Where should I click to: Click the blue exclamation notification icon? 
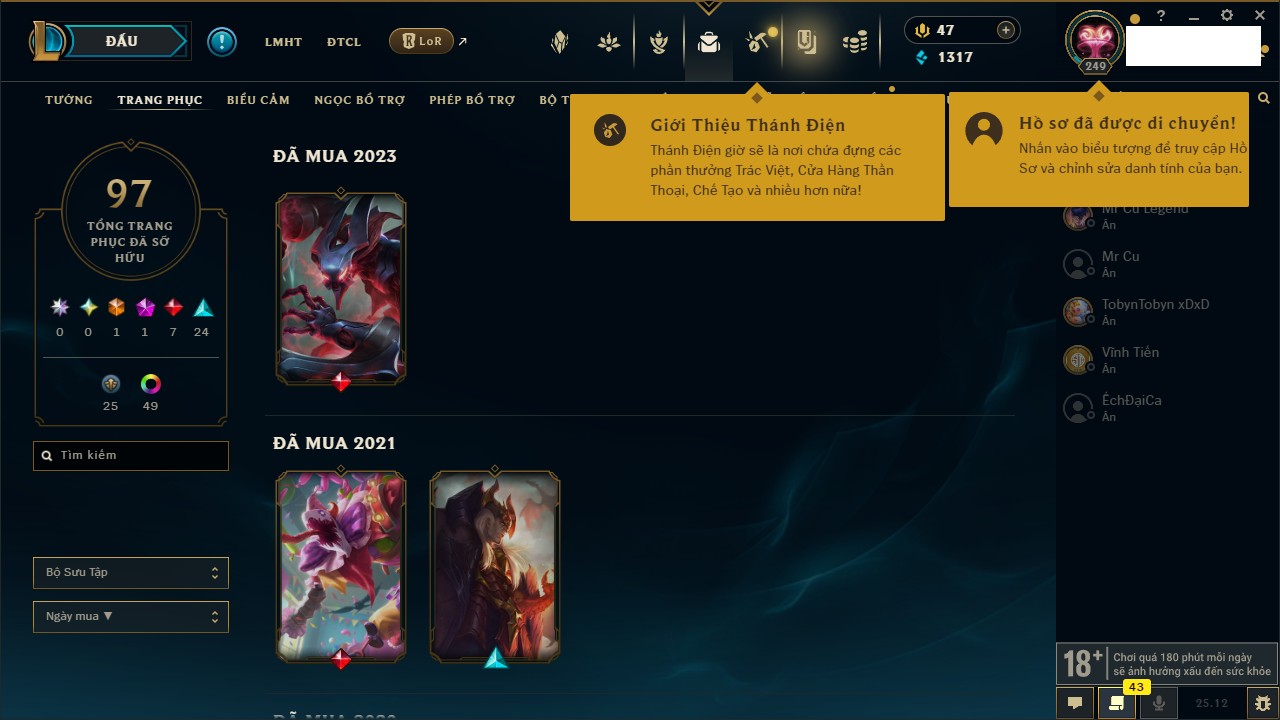coord(222,41)
